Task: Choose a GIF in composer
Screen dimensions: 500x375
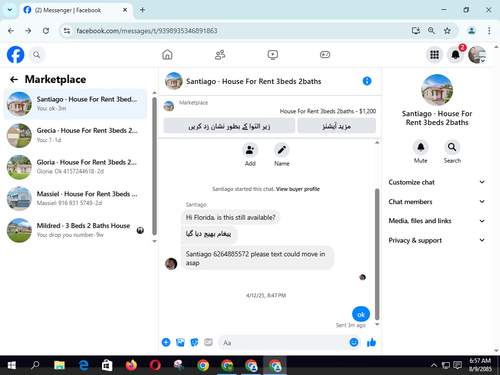Action: 208,342
